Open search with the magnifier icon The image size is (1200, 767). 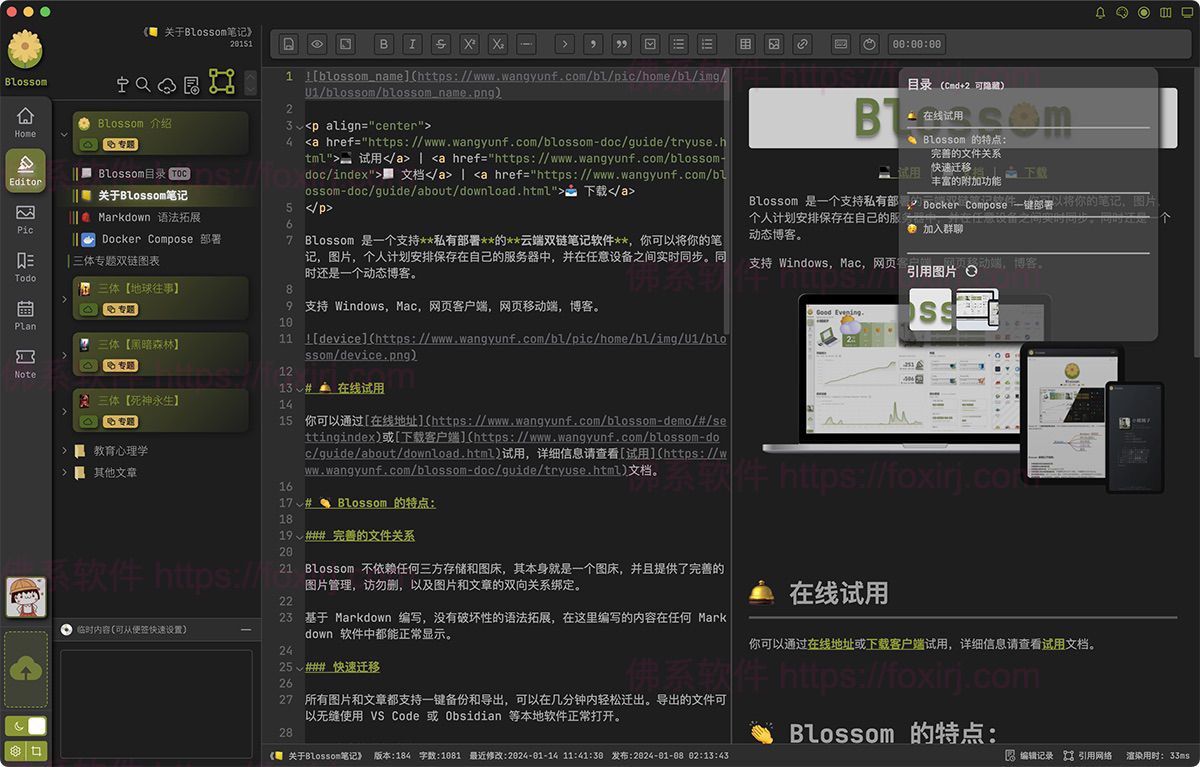pos(143,85)
